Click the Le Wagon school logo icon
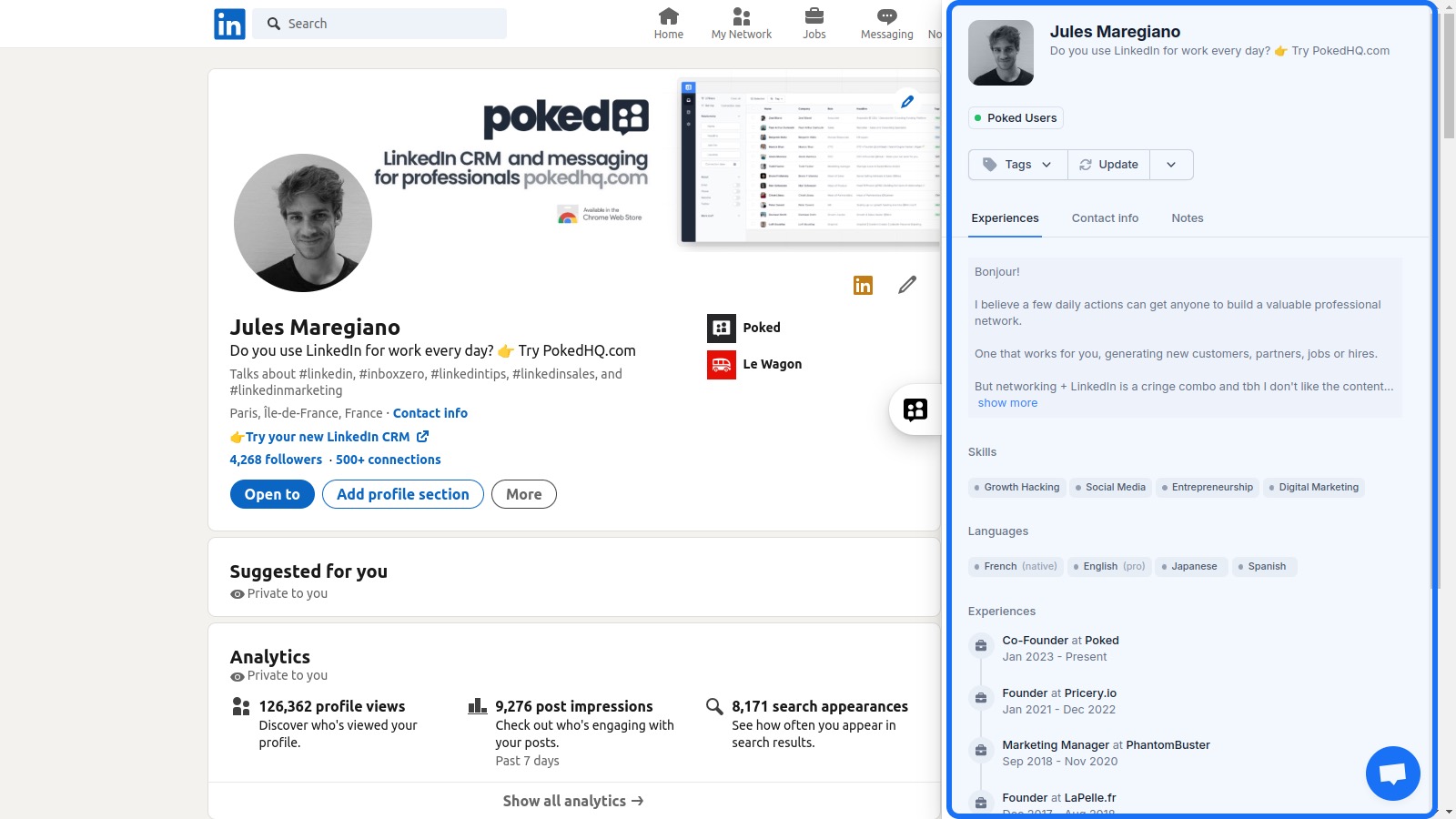This screenshot has height=819, width=1456. [x=722, y=365]
